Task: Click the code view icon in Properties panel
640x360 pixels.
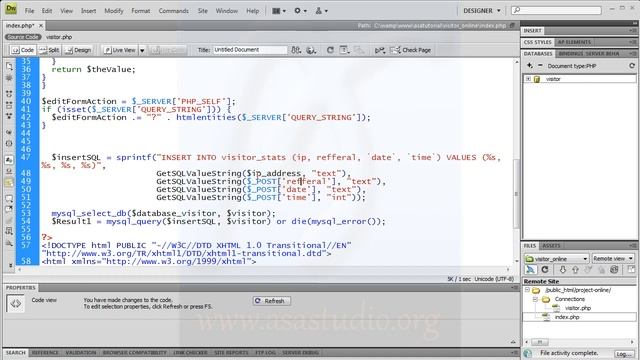Action: click(16, 304)
